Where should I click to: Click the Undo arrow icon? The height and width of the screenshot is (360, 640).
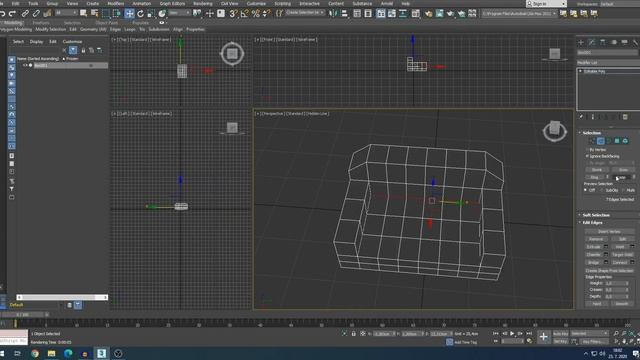coord(2,13)
